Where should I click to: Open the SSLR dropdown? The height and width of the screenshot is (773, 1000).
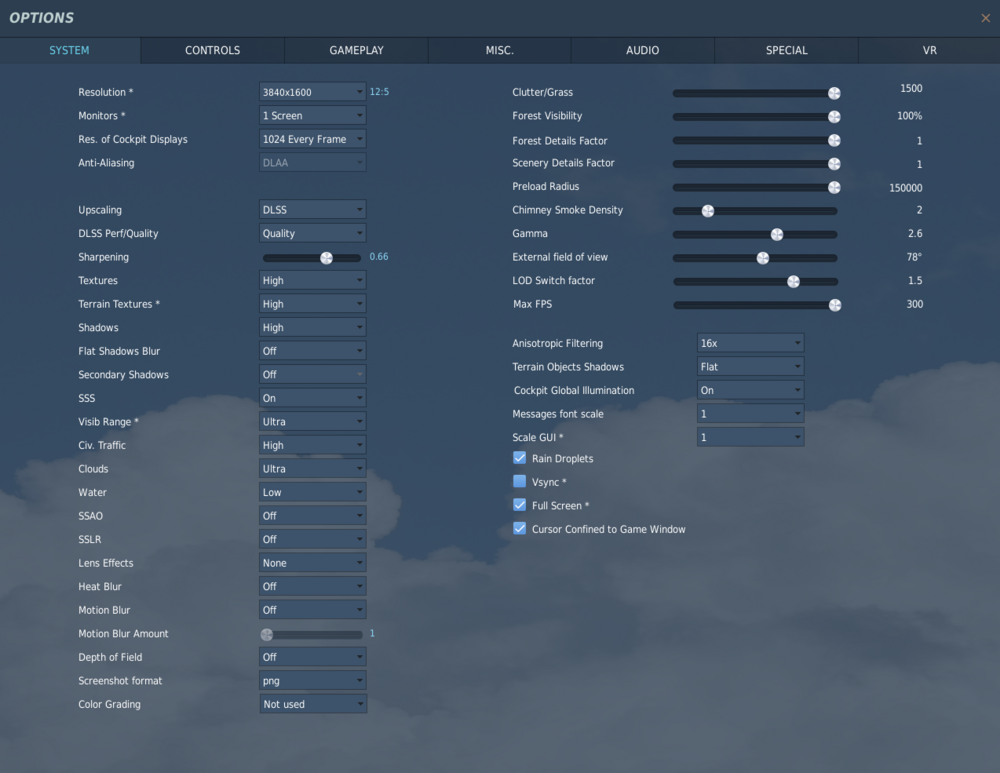coord(312,540)
